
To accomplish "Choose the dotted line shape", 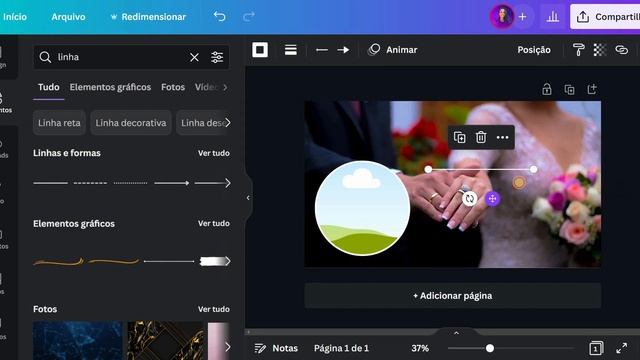I will [x=131, y=183].
